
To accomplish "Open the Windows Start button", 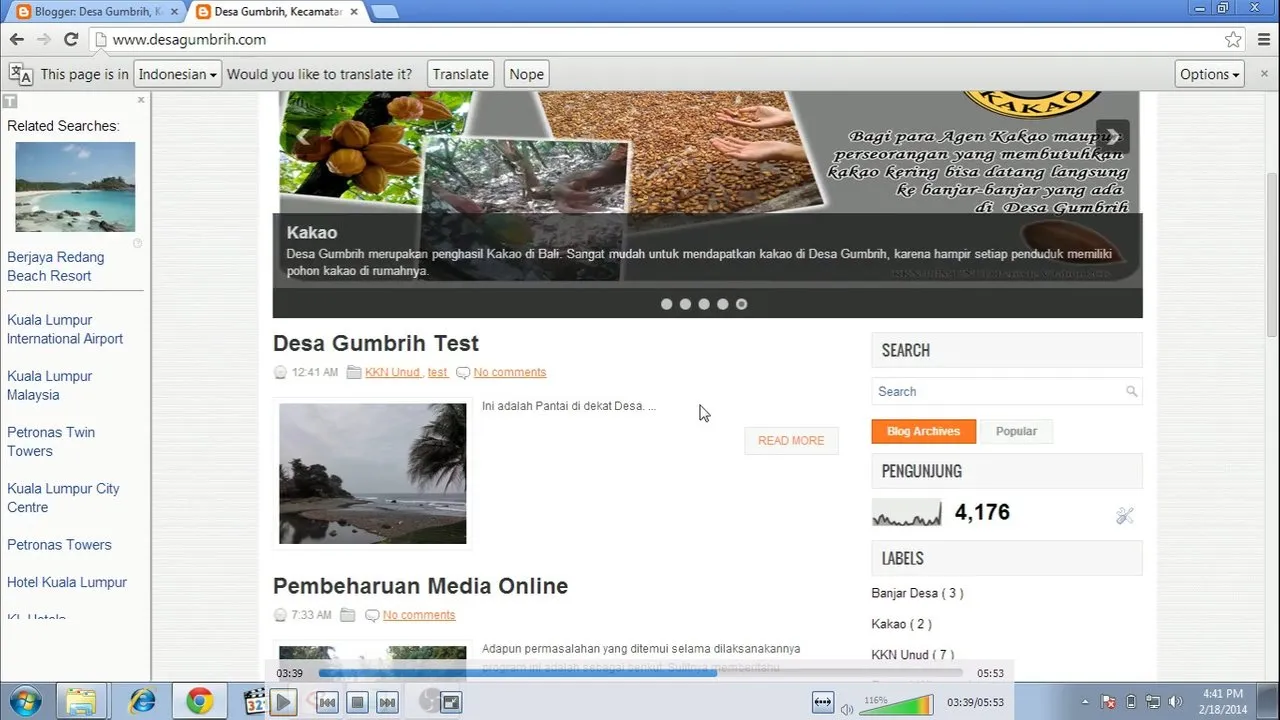I will pos(24,702).
